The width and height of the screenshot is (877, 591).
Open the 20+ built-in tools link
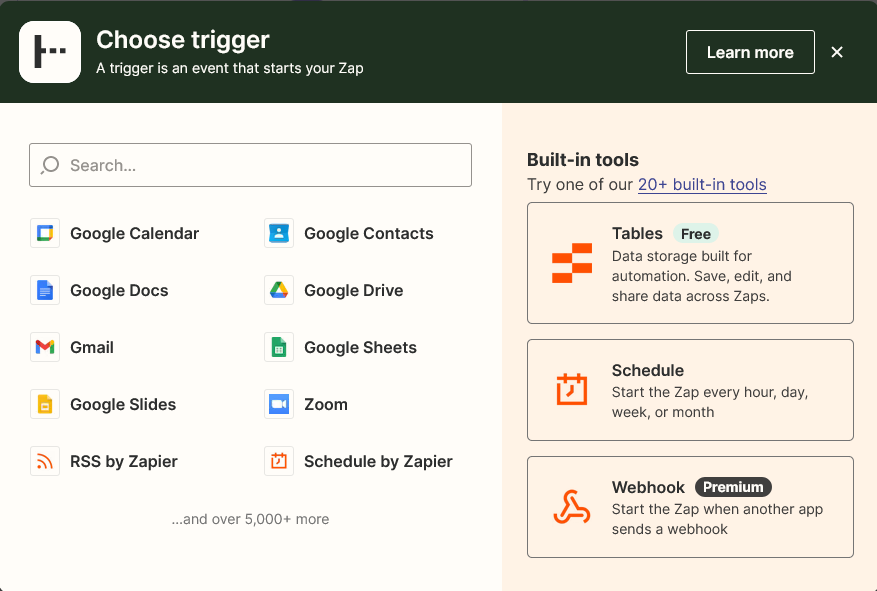[702, 185]
